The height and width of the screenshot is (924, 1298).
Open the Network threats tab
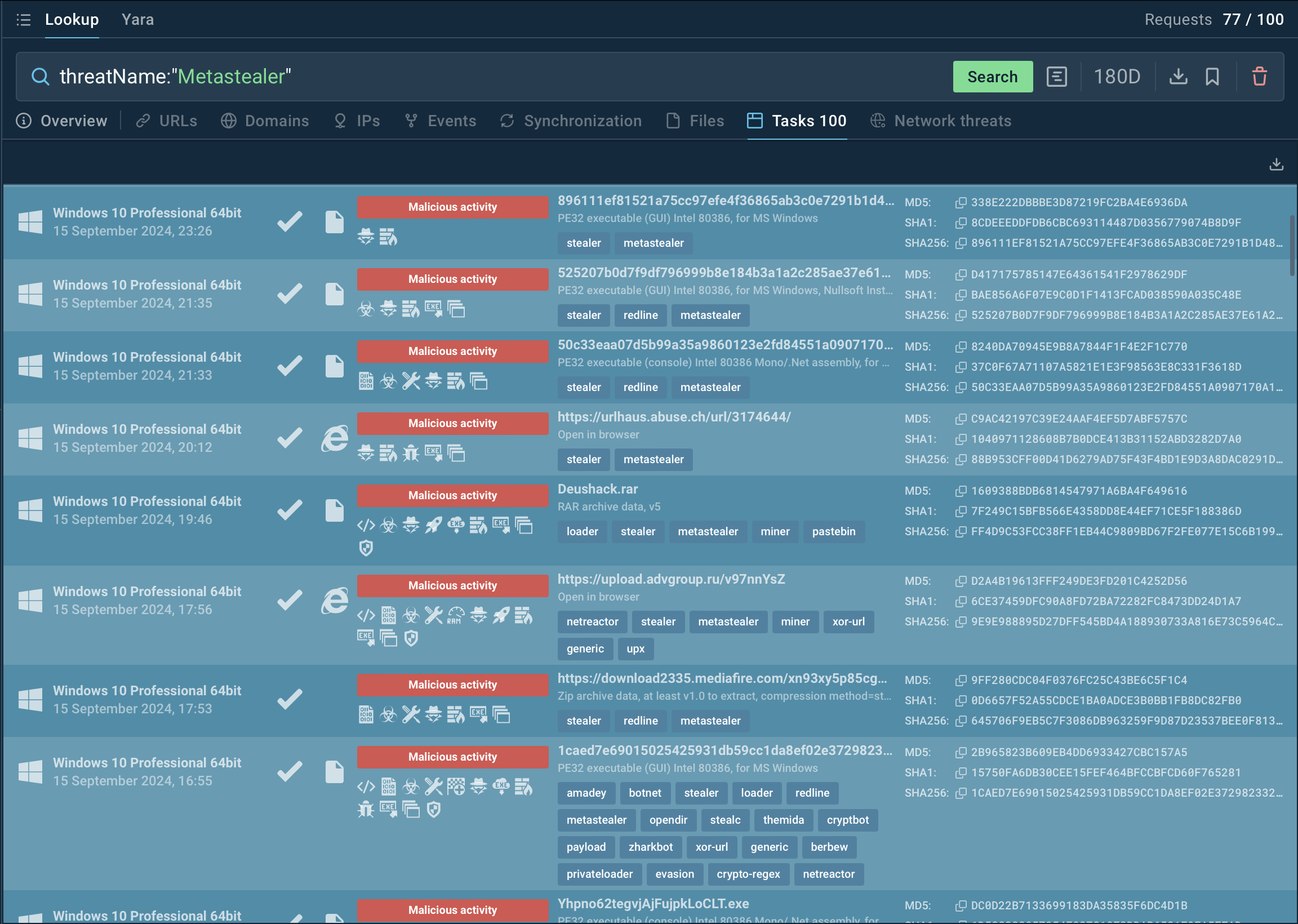[941, 121]
